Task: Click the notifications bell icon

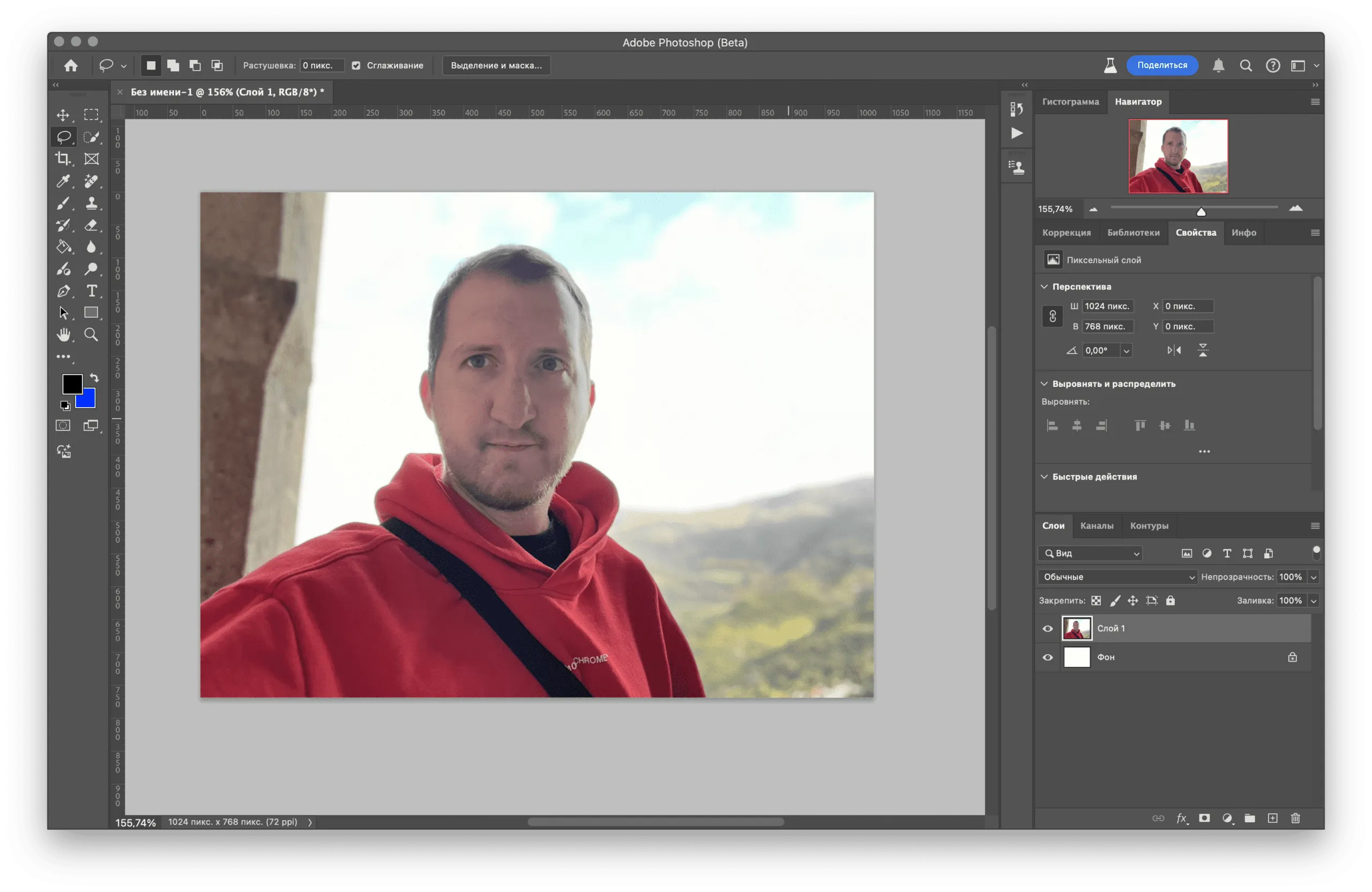Action: pyautogui.click(x=1218, y=66)
